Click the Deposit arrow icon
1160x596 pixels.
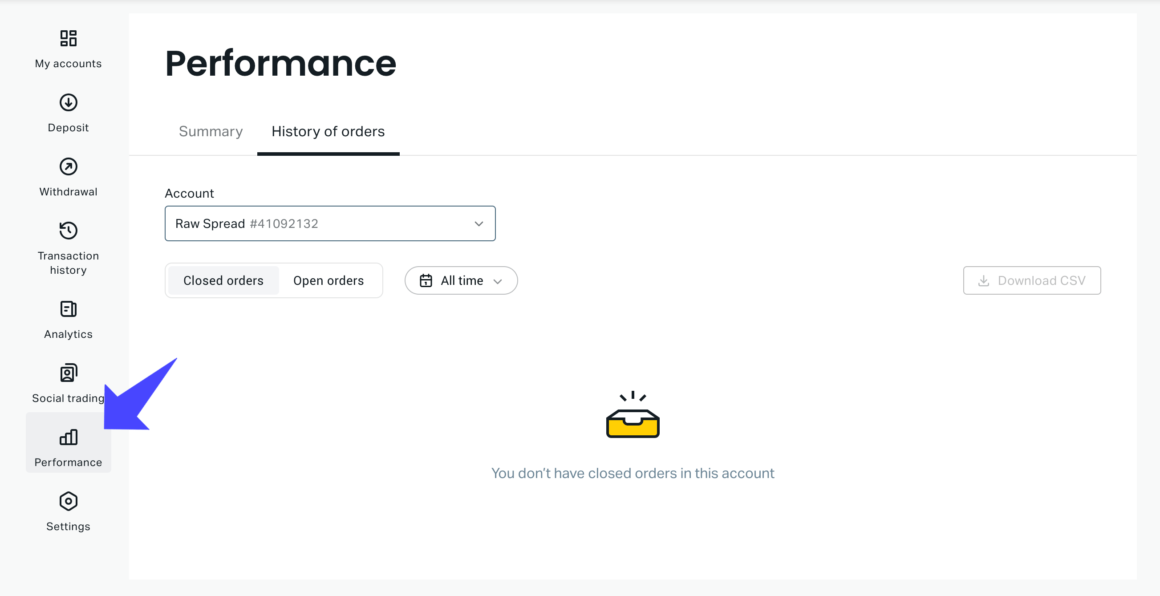[68, 102]
